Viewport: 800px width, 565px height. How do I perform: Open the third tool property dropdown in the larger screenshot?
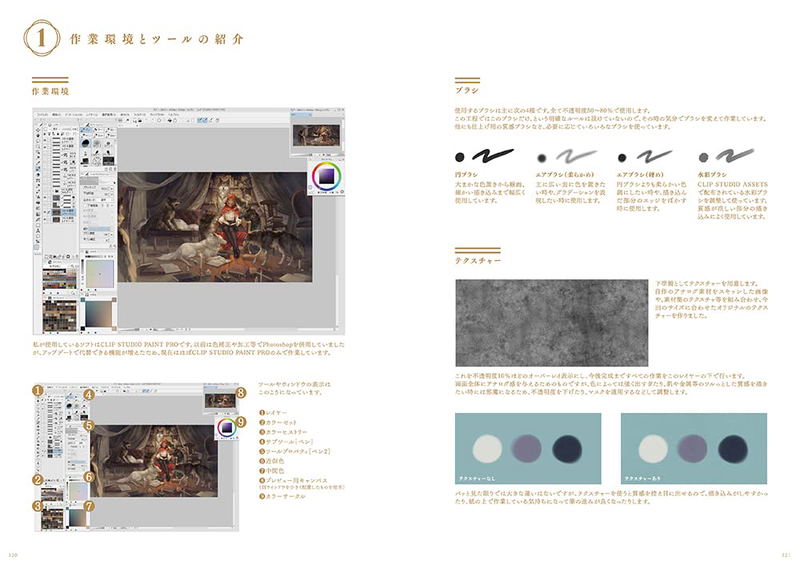(112, 200)
